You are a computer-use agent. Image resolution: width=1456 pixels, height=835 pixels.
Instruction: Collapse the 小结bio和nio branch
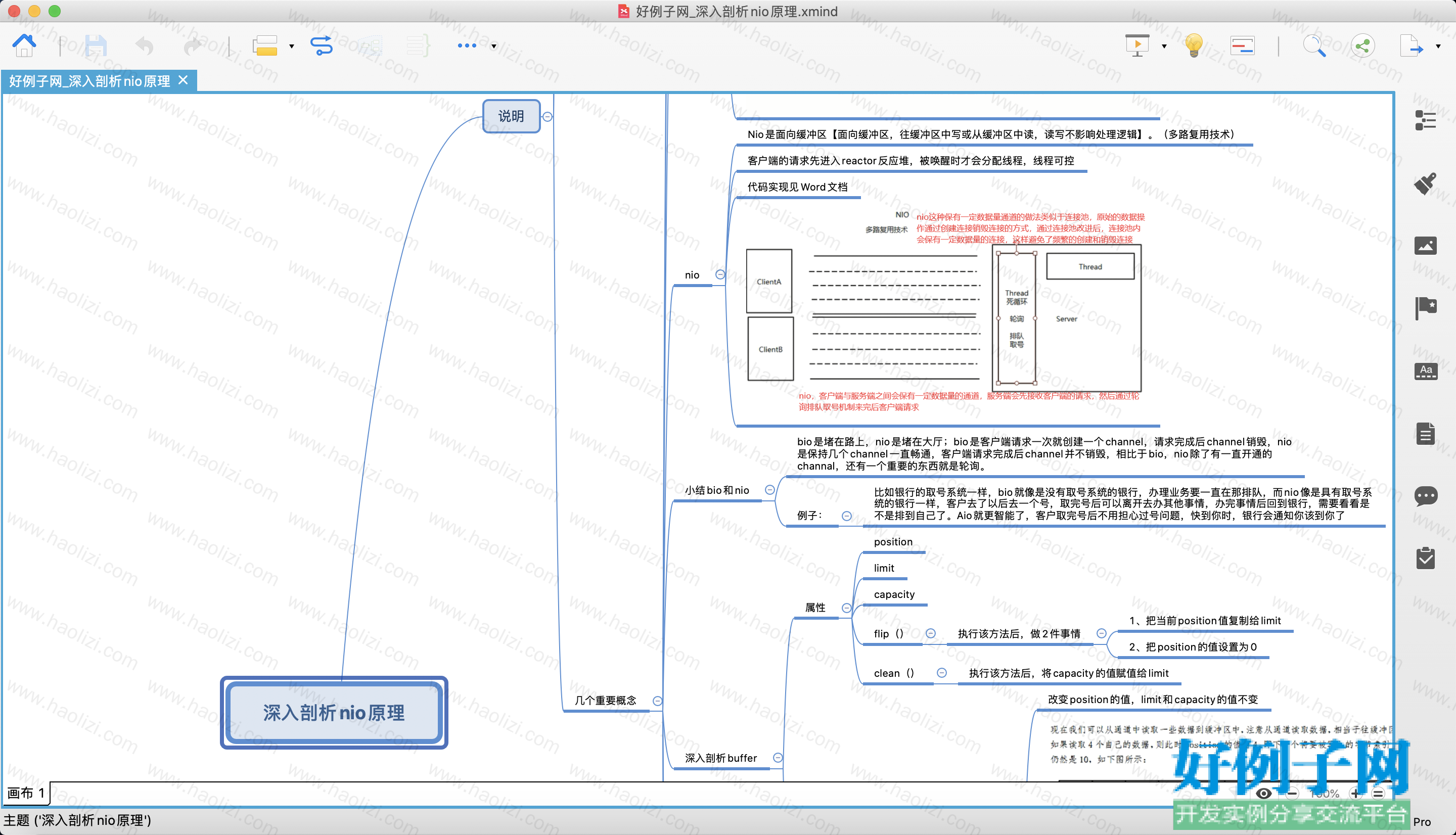point(770,490)
